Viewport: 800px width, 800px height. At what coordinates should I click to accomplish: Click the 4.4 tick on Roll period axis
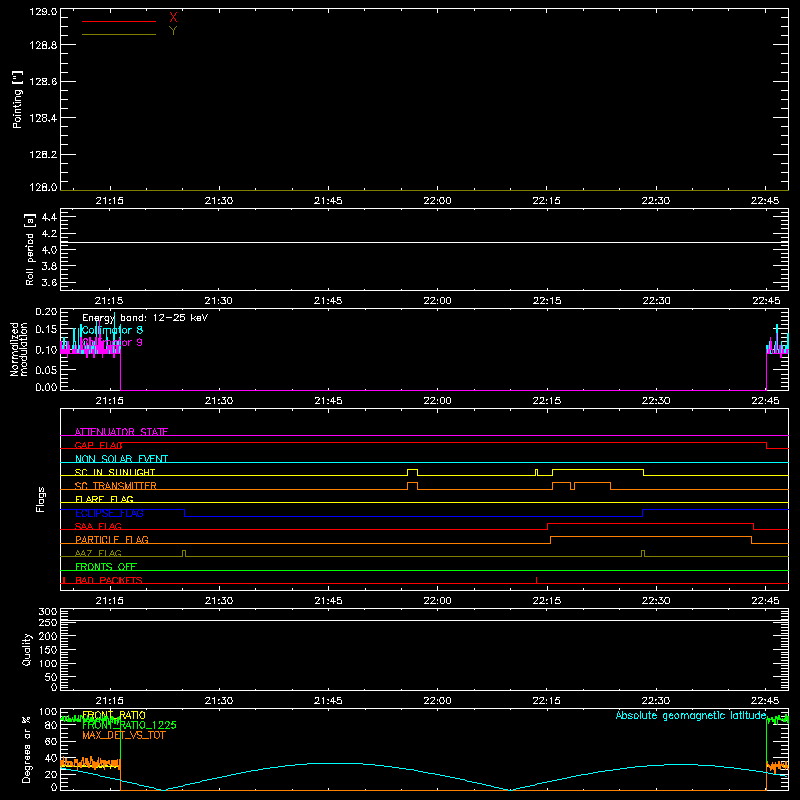(x=49, y=217)
